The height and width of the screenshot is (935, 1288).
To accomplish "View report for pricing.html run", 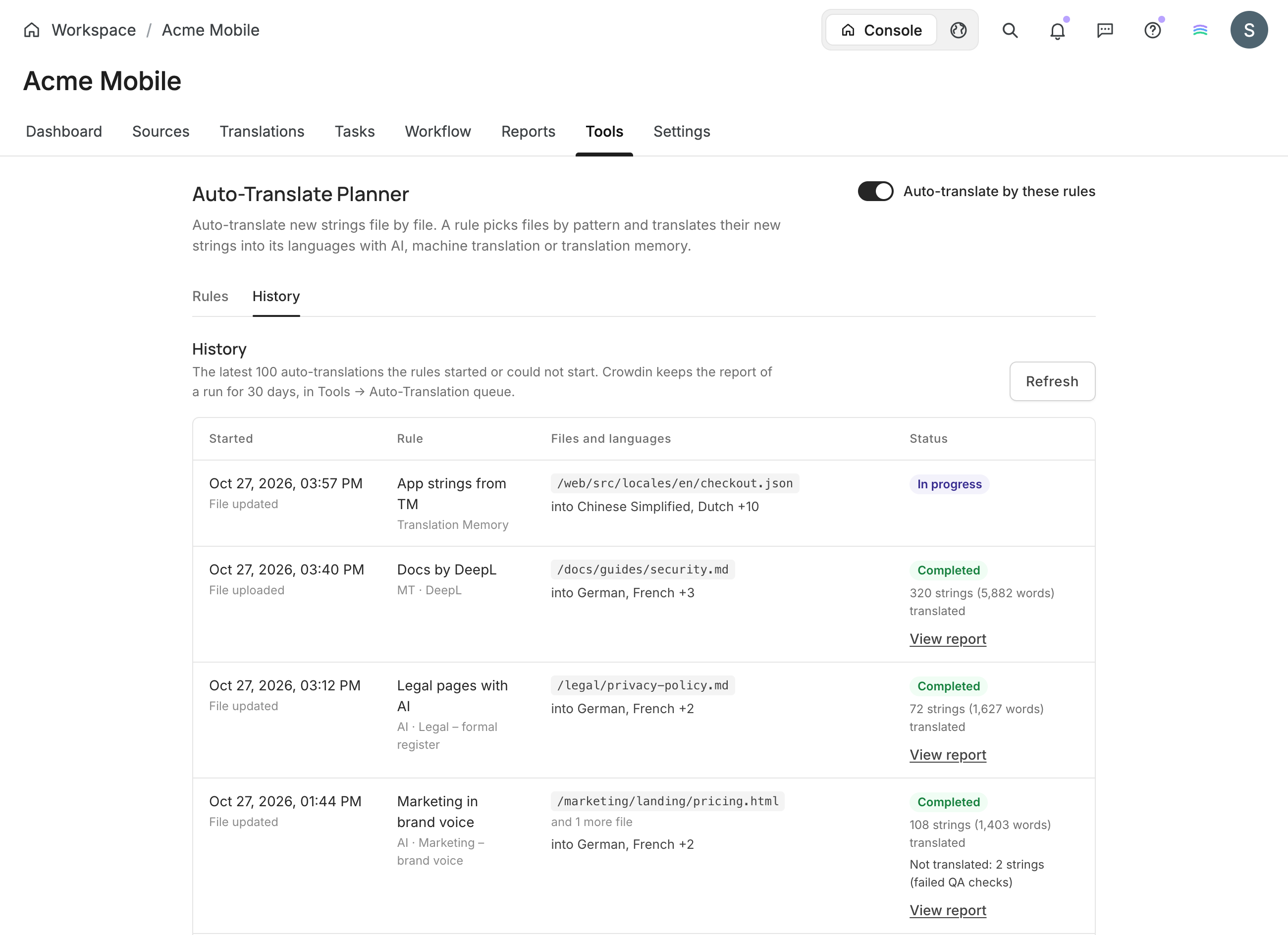I will (948, 910).
